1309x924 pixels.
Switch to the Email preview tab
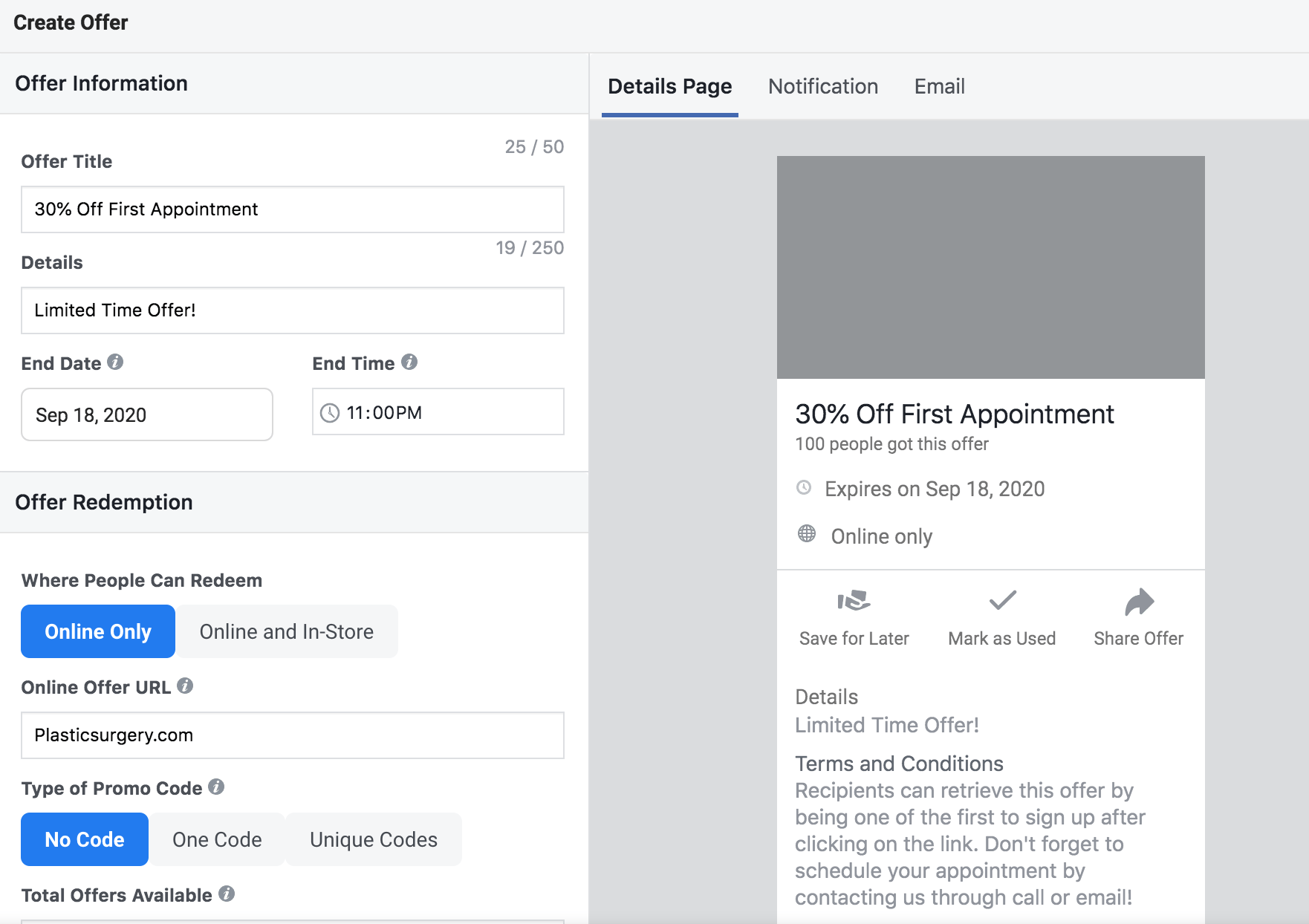click(x=940, y=86)
